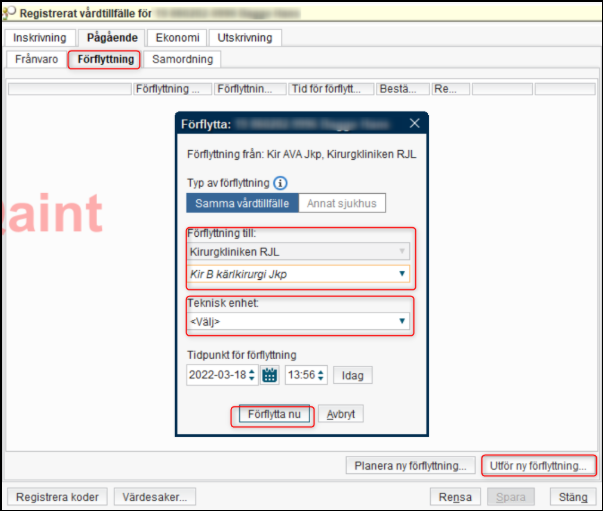Close the Förflytta dialog with X

415,124
